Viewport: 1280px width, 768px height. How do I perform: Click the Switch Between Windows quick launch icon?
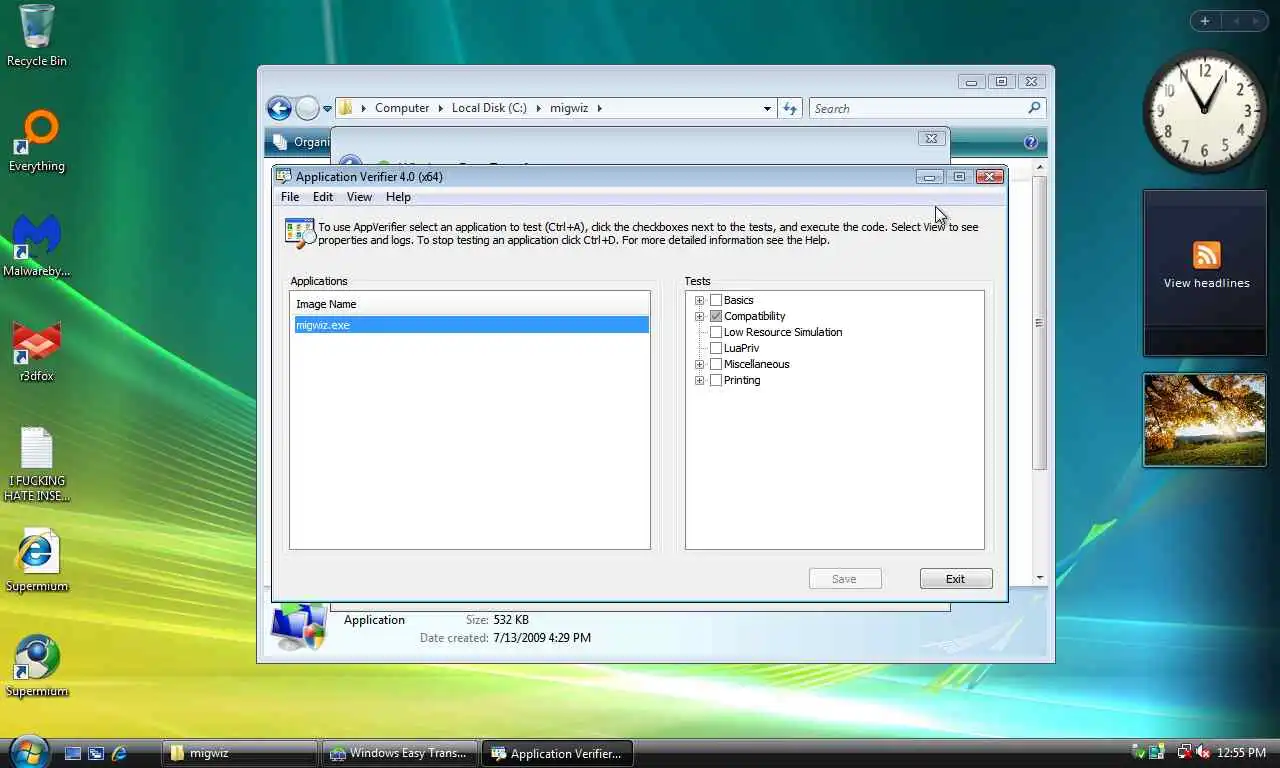[x=96, y=753]
